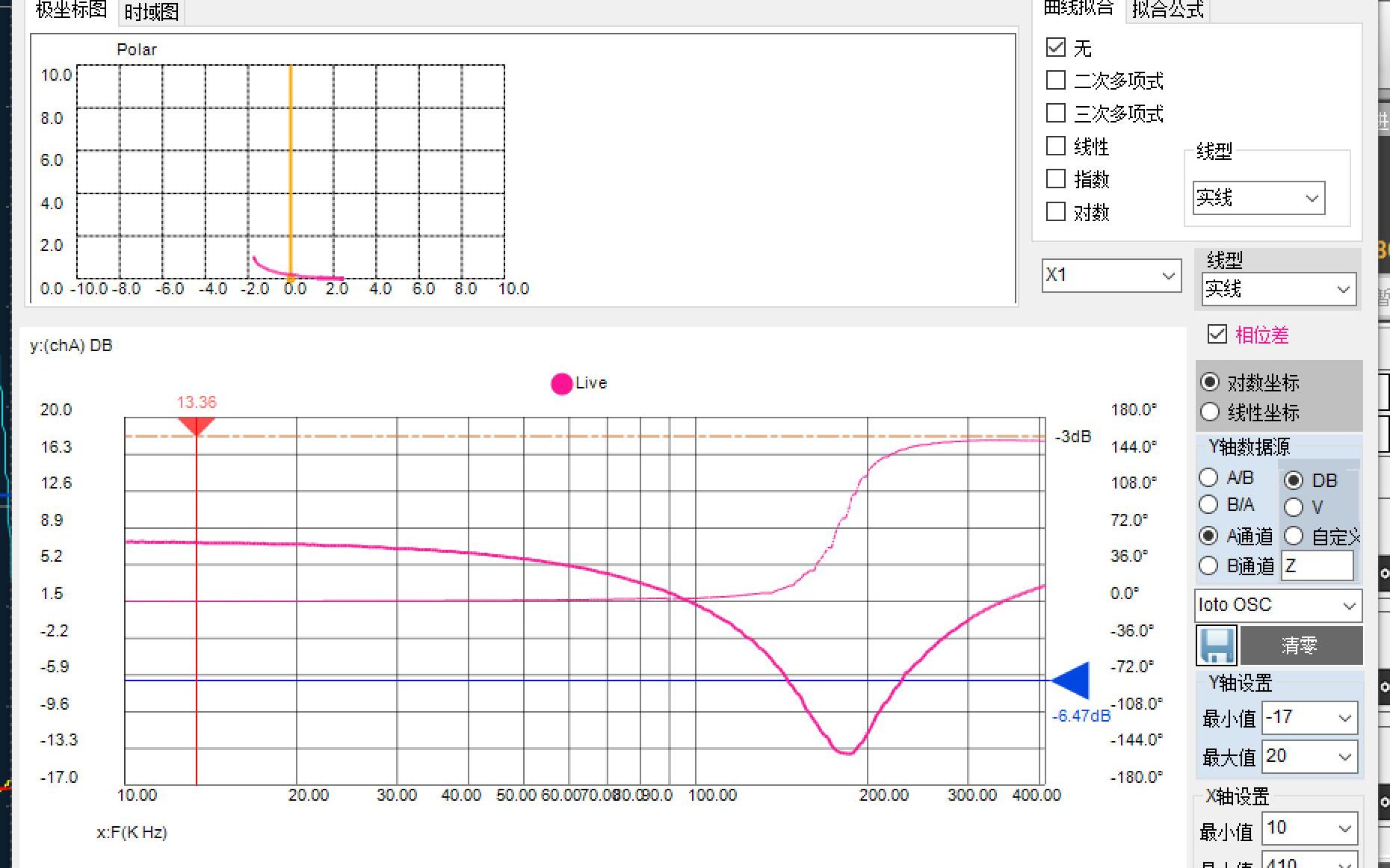This screenshot has width=1390, height=868.
Task: Check the 指数 fitting option
Action: (x=1056, y=179)
